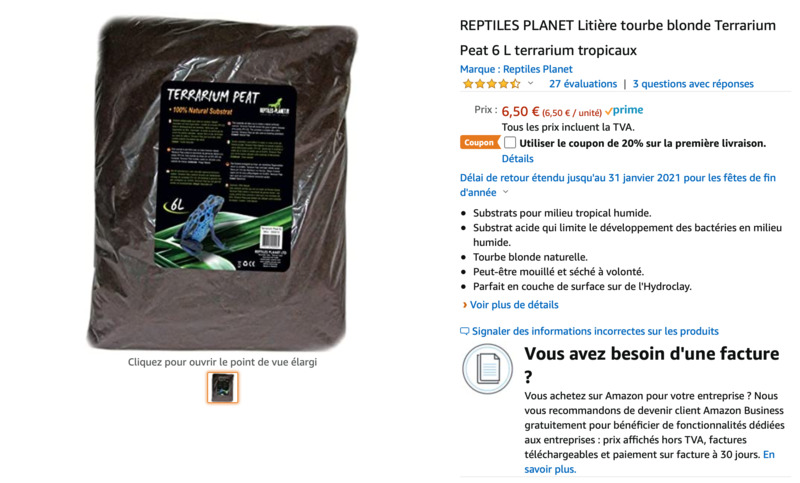Visit the Marque : Reptiles Planet link
Viewport: 800px width, 483px height.
point(516,69)
